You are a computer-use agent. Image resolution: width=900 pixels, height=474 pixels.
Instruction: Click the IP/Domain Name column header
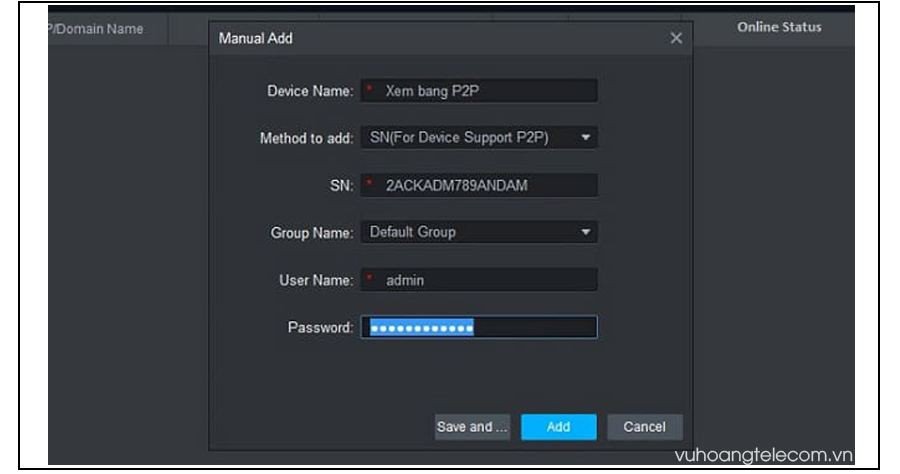tap(96, 29)
